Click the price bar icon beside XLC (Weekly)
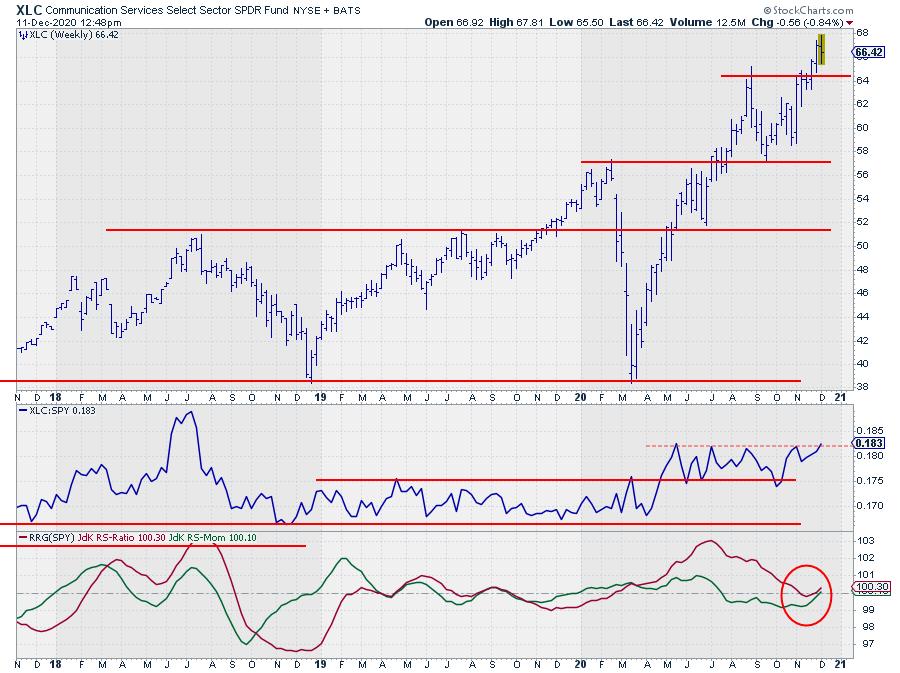Image resolution: width=900 pixels, height=673 pixels. click(21, 34)
